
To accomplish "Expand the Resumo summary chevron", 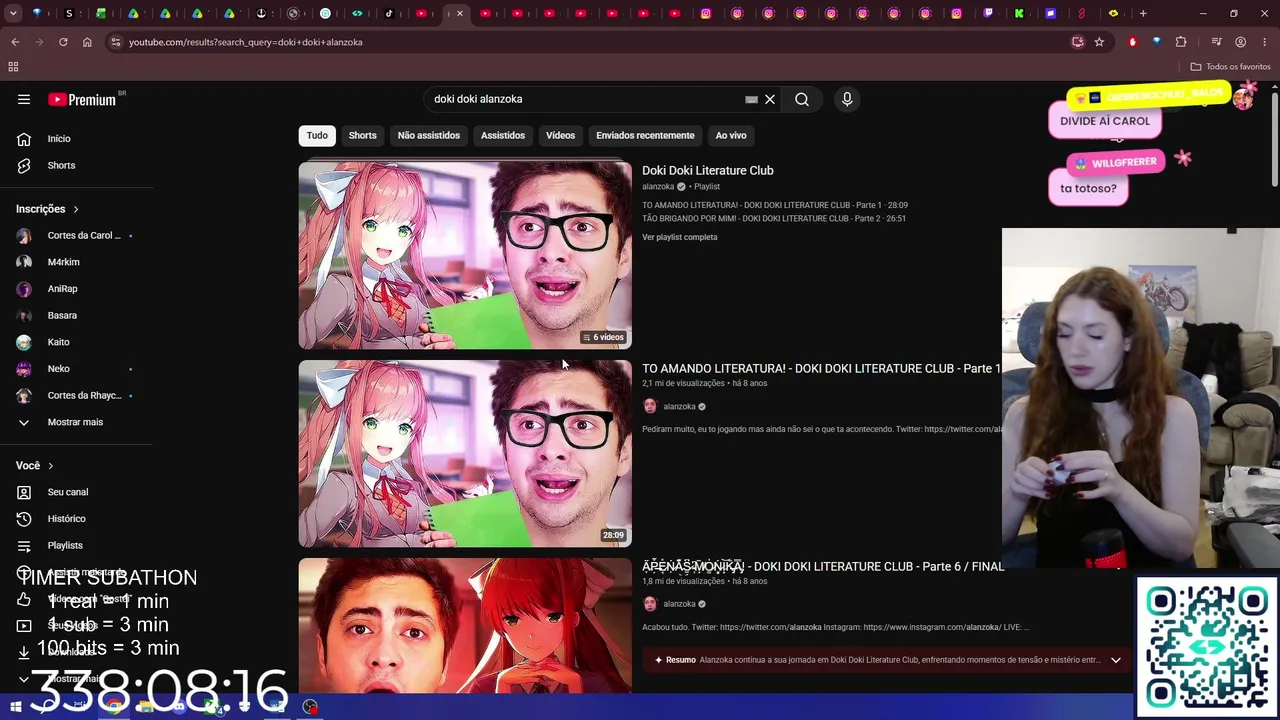I will (x=1116, y=660).
